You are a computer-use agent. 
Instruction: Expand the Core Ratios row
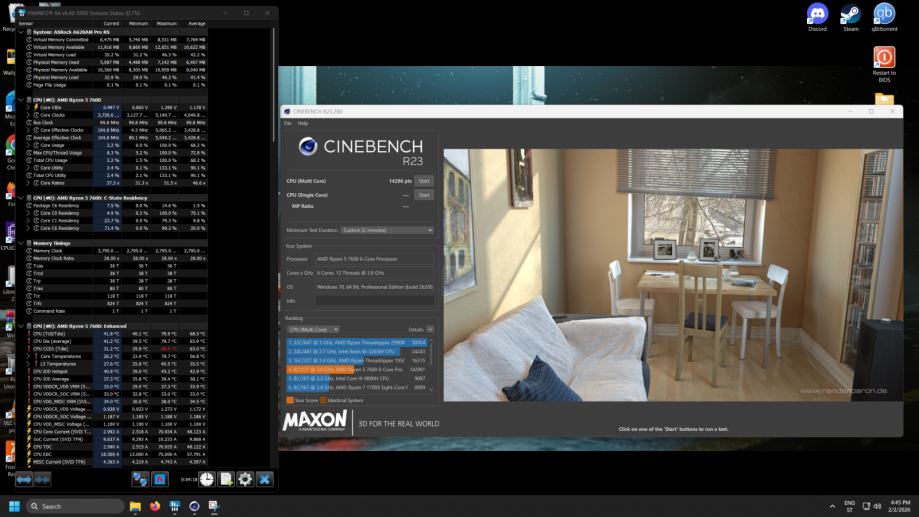pyautogui.click(x=29, y=183)
